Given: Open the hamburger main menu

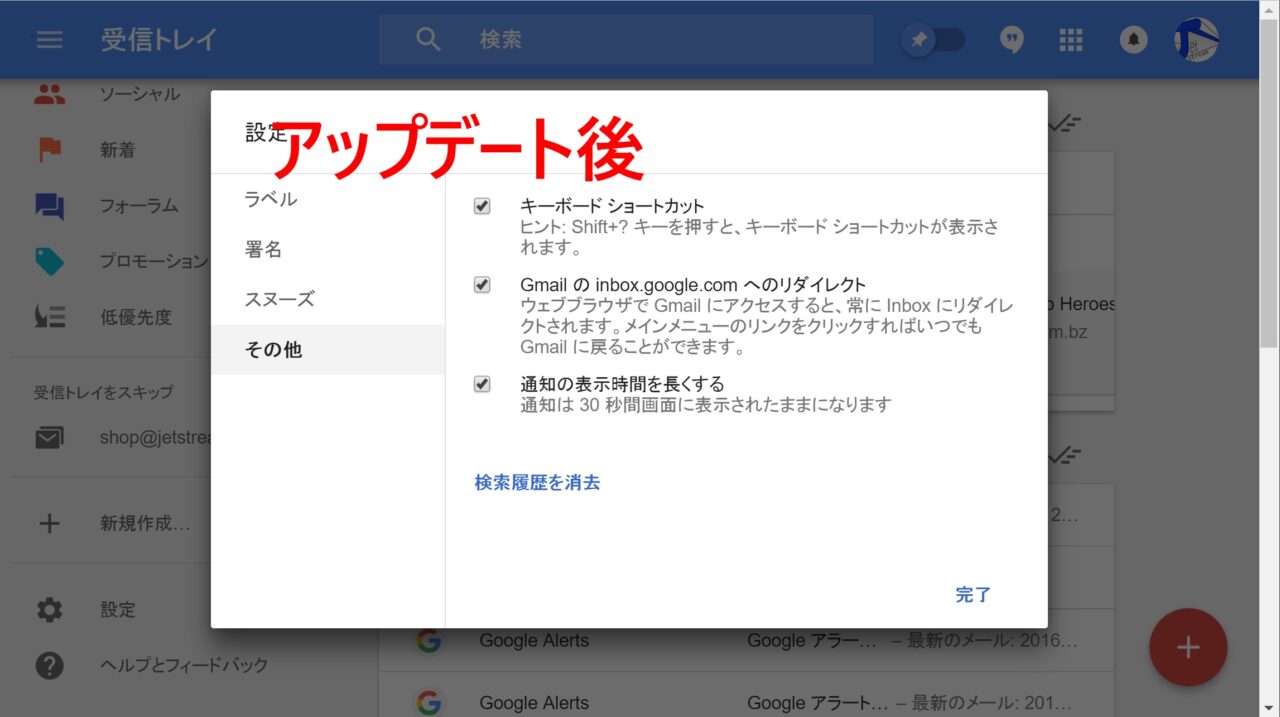Looking at the screenshot, I should [49, 40].
